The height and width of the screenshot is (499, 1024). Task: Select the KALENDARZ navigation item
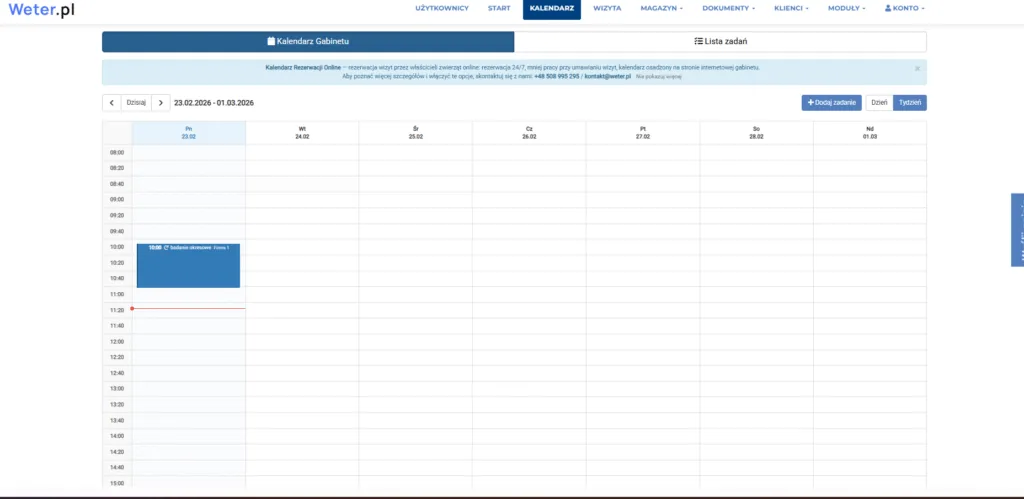coord(552,9)
